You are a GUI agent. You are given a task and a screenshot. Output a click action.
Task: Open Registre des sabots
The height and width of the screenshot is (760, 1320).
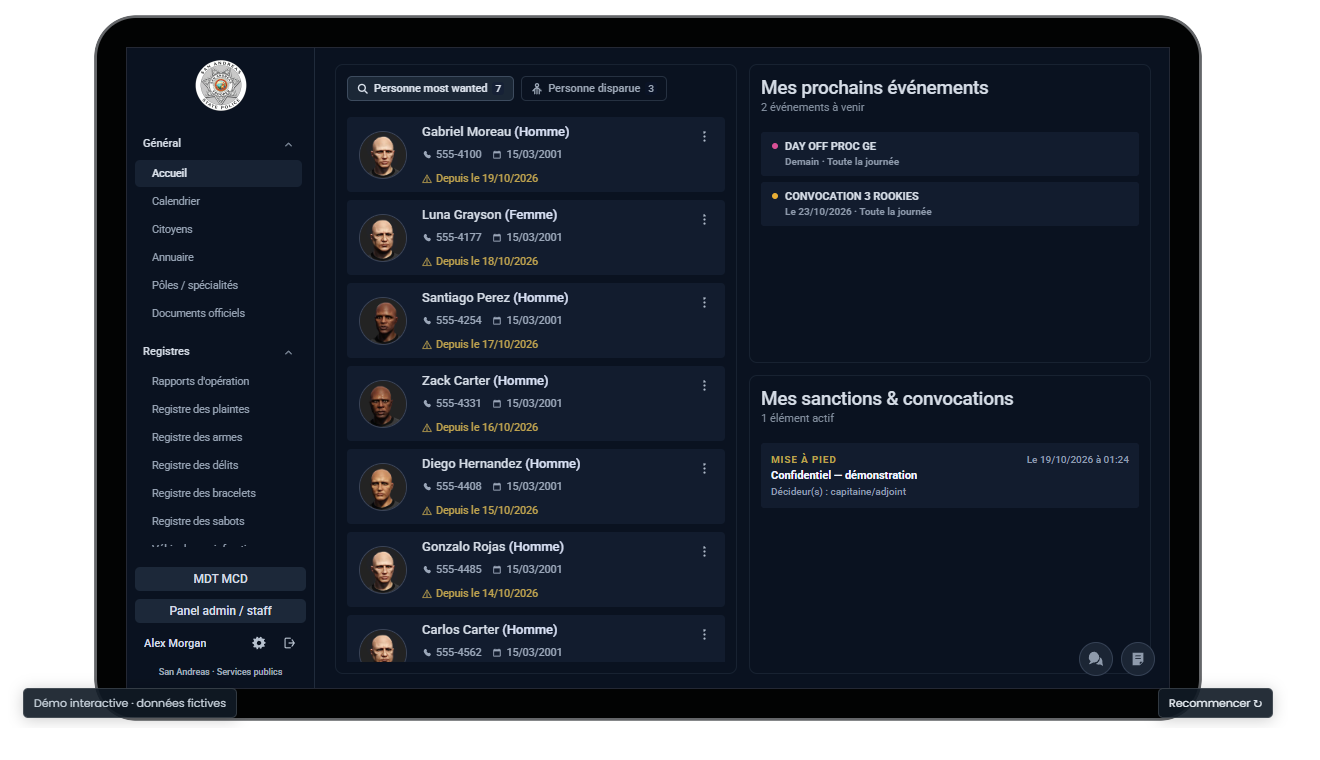(218, 521)
